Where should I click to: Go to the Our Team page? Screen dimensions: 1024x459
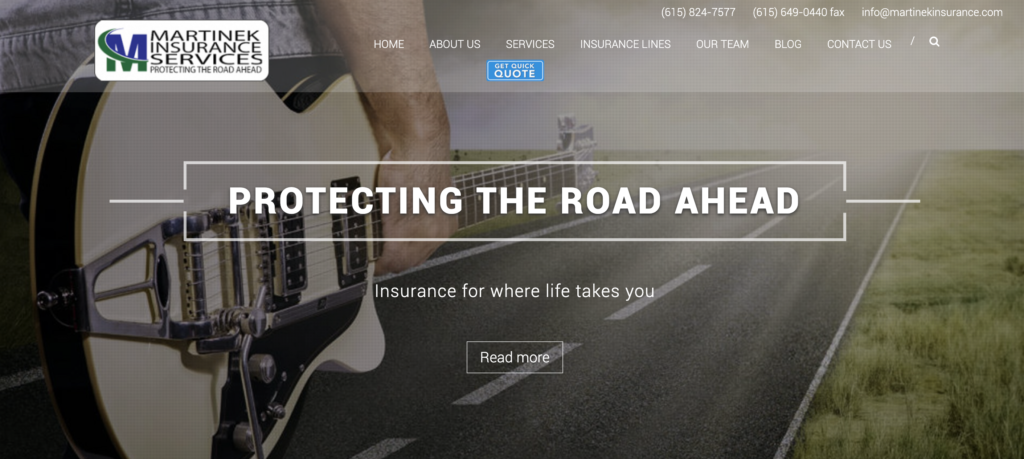click(722, 44)
